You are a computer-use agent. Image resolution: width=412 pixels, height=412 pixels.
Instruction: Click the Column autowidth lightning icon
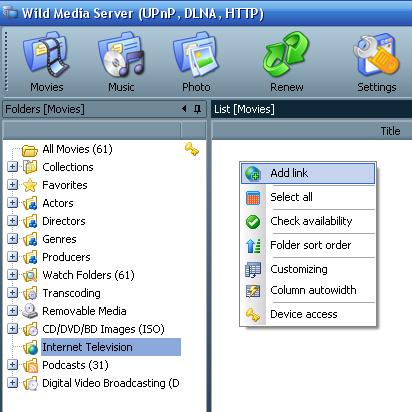pyautogui.click(x=253, y=291)
